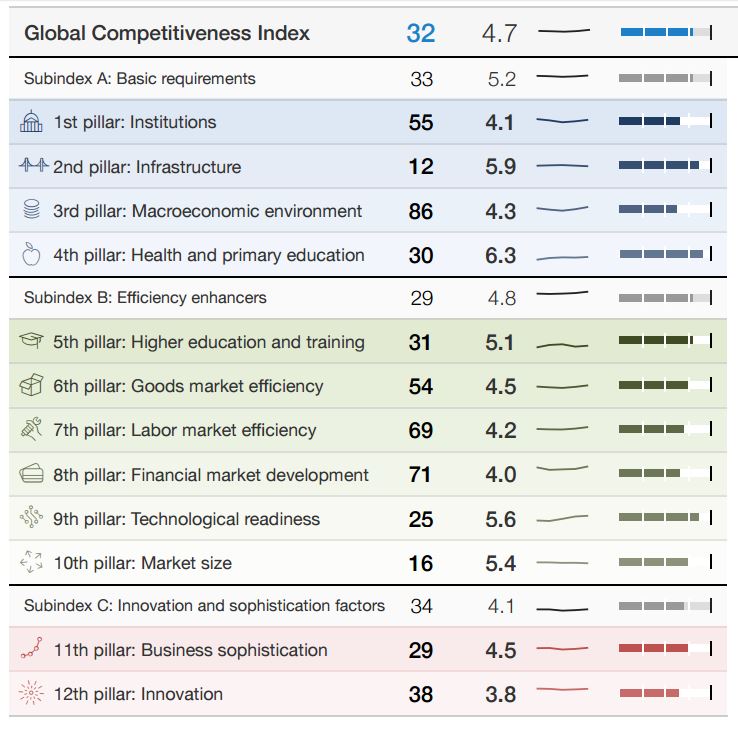Click the Higher education graduation cap icon
Screen dimensions: 738x731
tap(32, 342)
